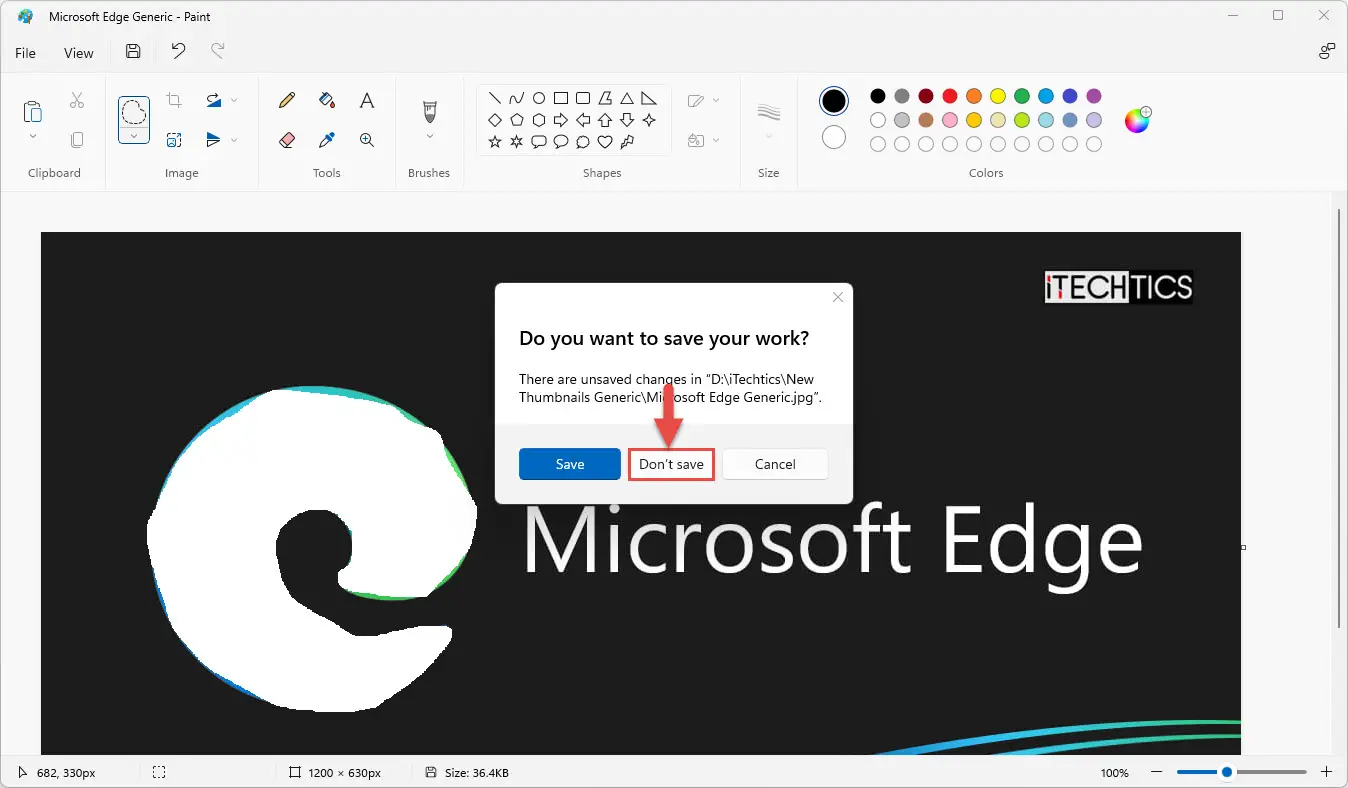Click the vertical canvas scrollbar
This screenshot has height=788, width=1348.
(x=1339, y=418)
